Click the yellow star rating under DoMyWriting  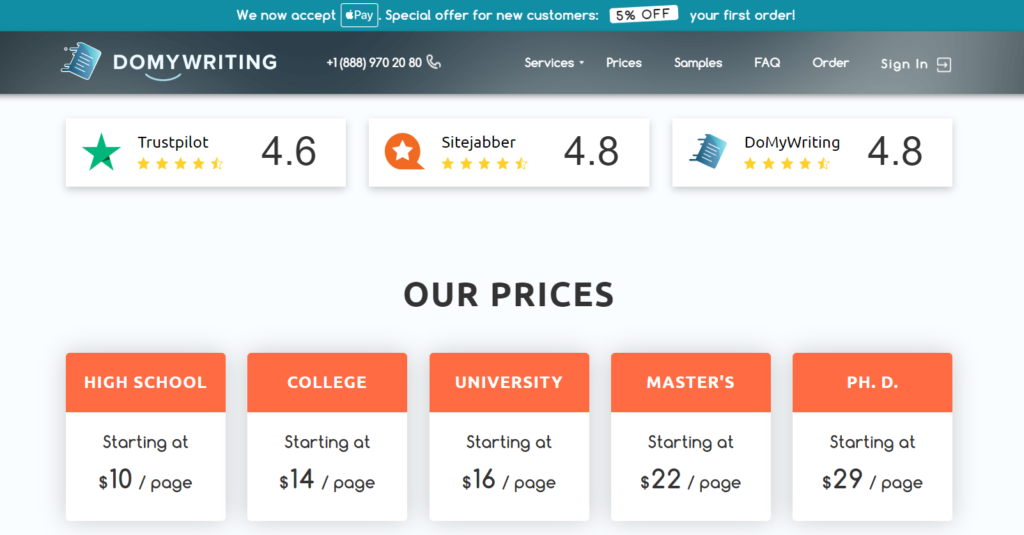(787, 163)
